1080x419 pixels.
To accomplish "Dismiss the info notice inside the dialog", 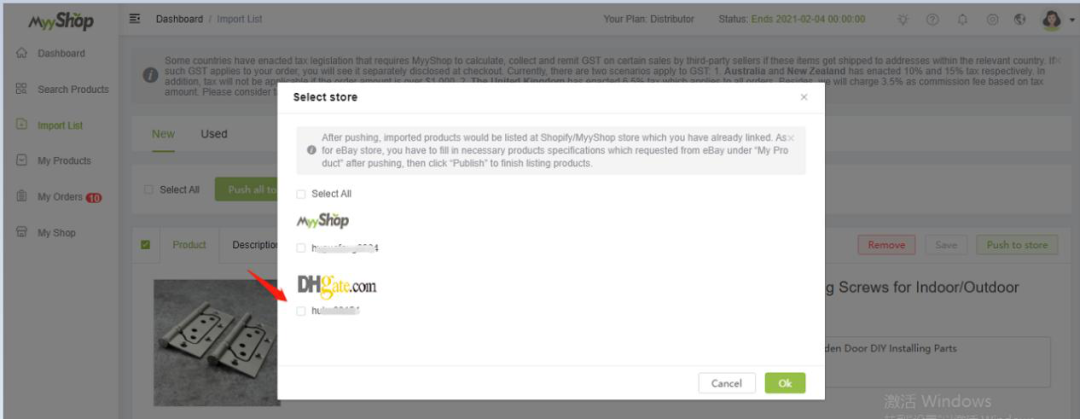I will pyautogui.click(x=791, y=138).
